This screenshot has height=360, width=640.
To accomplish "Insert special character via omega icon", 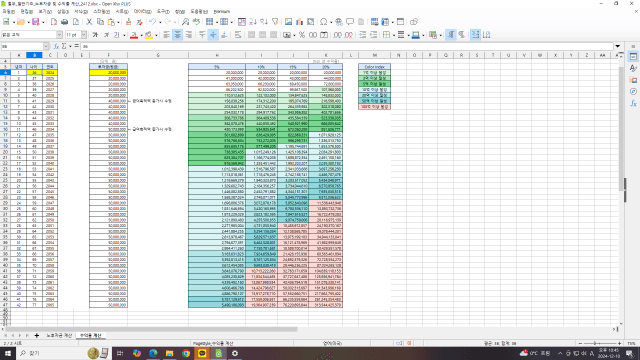I will coord(324,22).
